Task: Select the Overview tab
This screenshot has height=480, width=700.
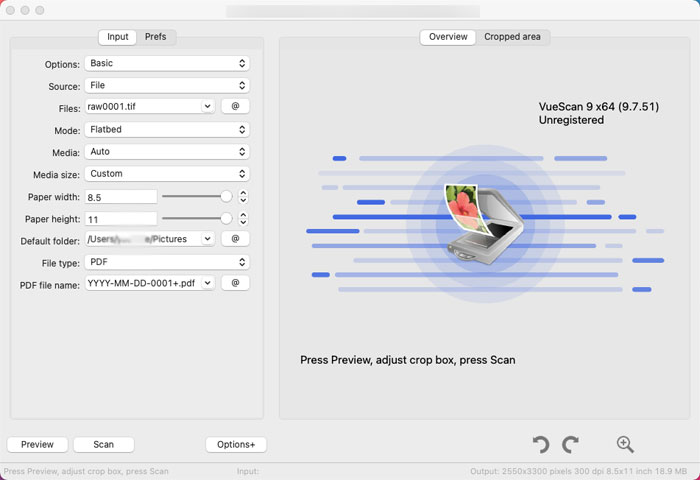Action: click(448, 37)
